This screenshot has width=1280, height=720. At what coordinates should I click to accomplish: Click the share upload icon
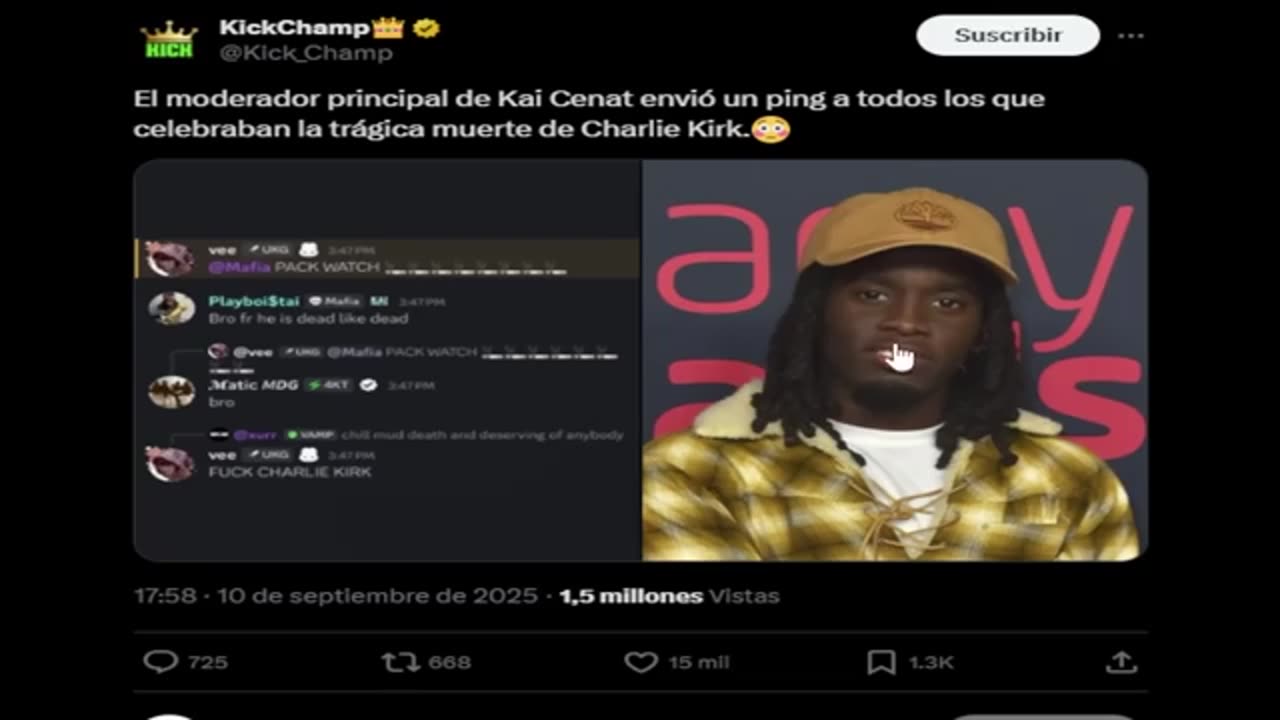click(x=1121, y=662)
